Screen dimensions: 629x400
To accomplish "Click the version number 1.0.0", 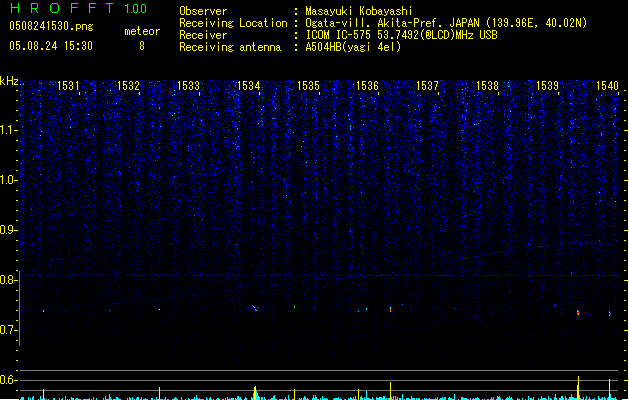I will (x=135, y=8).
